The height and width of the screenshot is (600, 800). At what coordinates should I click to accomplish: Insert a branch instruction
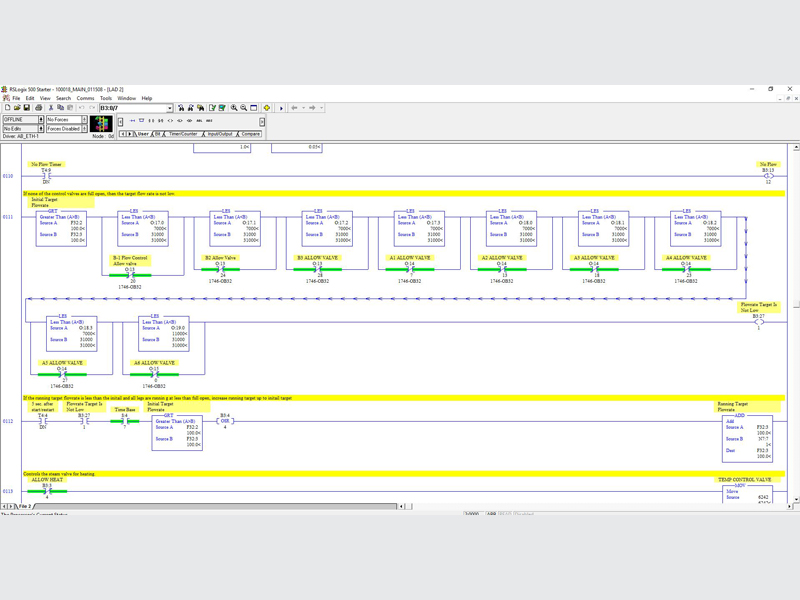click(x=141, y=121)
